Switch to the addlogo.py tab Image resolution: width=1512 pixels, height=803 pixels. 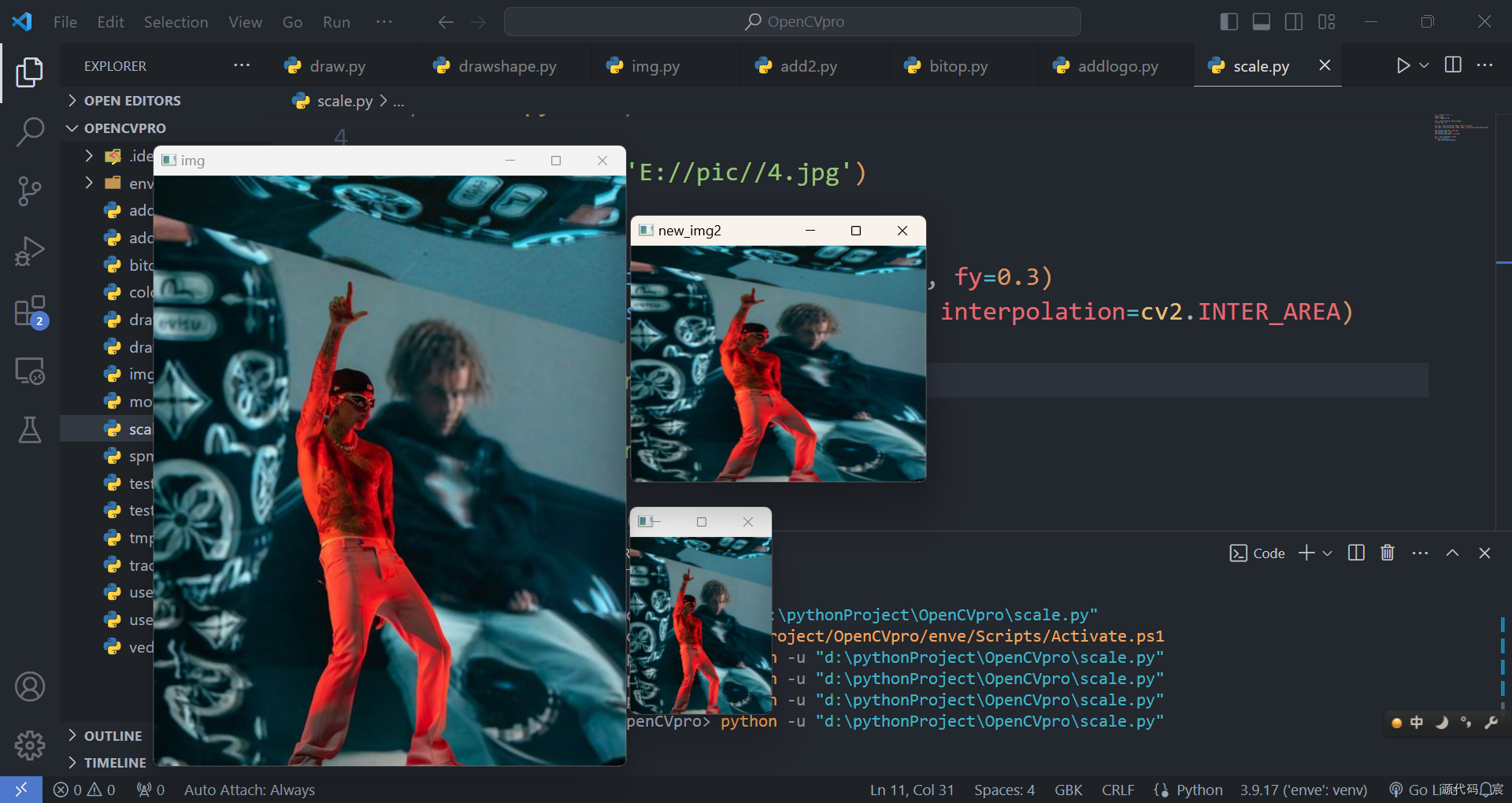tap(1117, 66)
